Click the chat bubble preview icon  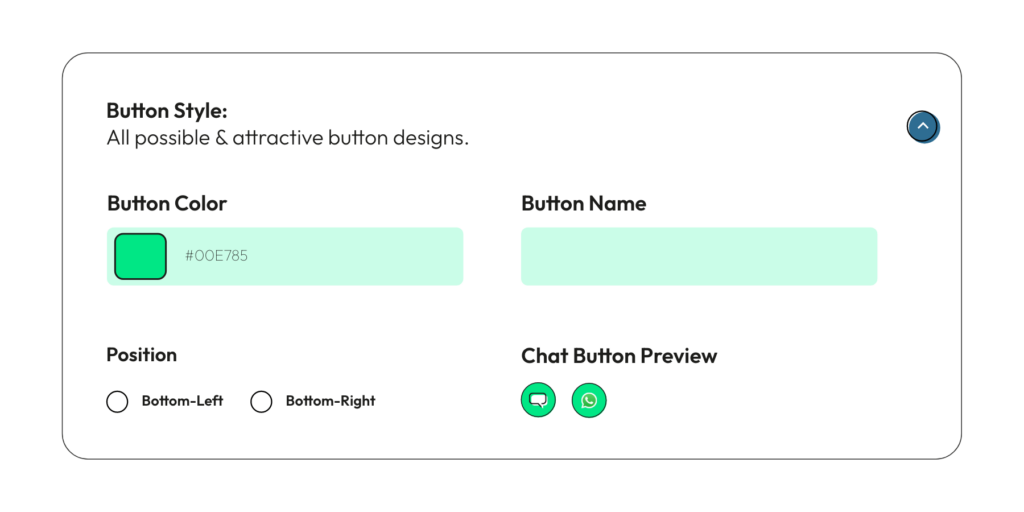pos(538,401)
